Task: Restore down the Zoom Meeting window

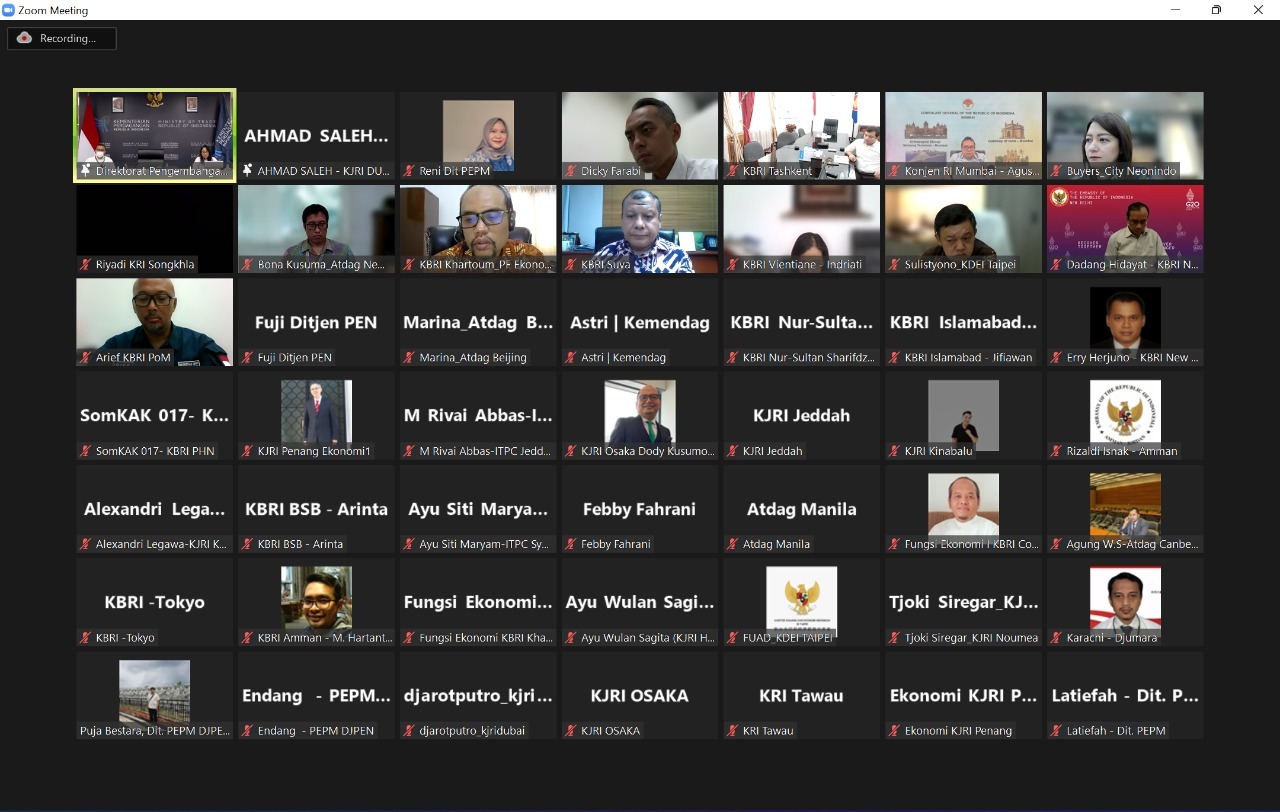Action: pos(1216,10)
